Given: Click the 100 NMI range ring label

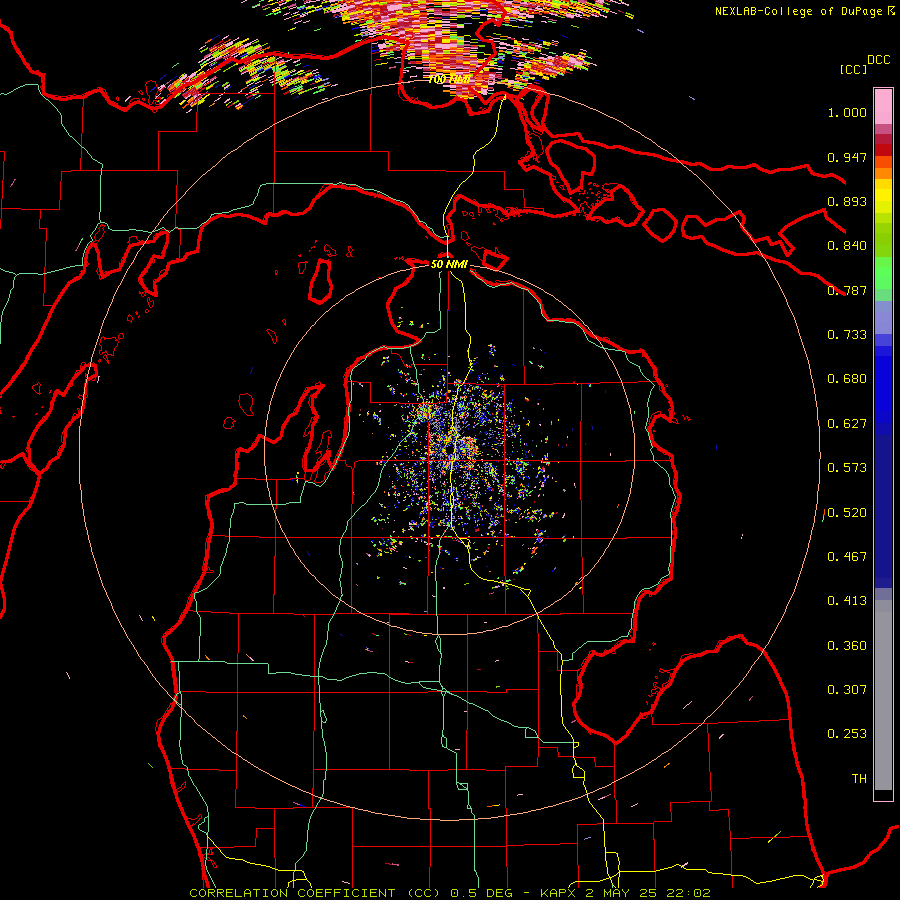Looking at the screenshot, I should point(449,79).
